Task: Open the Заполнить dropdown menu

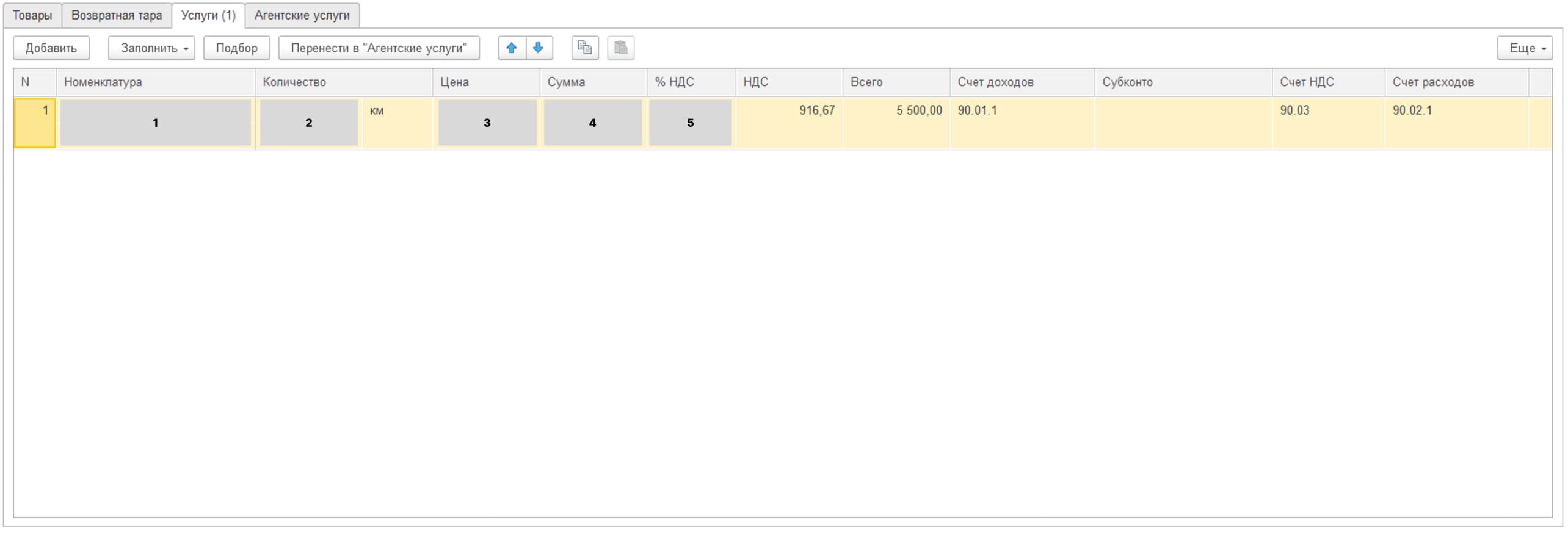Action: pyautogui.click(x=151, y=48)
